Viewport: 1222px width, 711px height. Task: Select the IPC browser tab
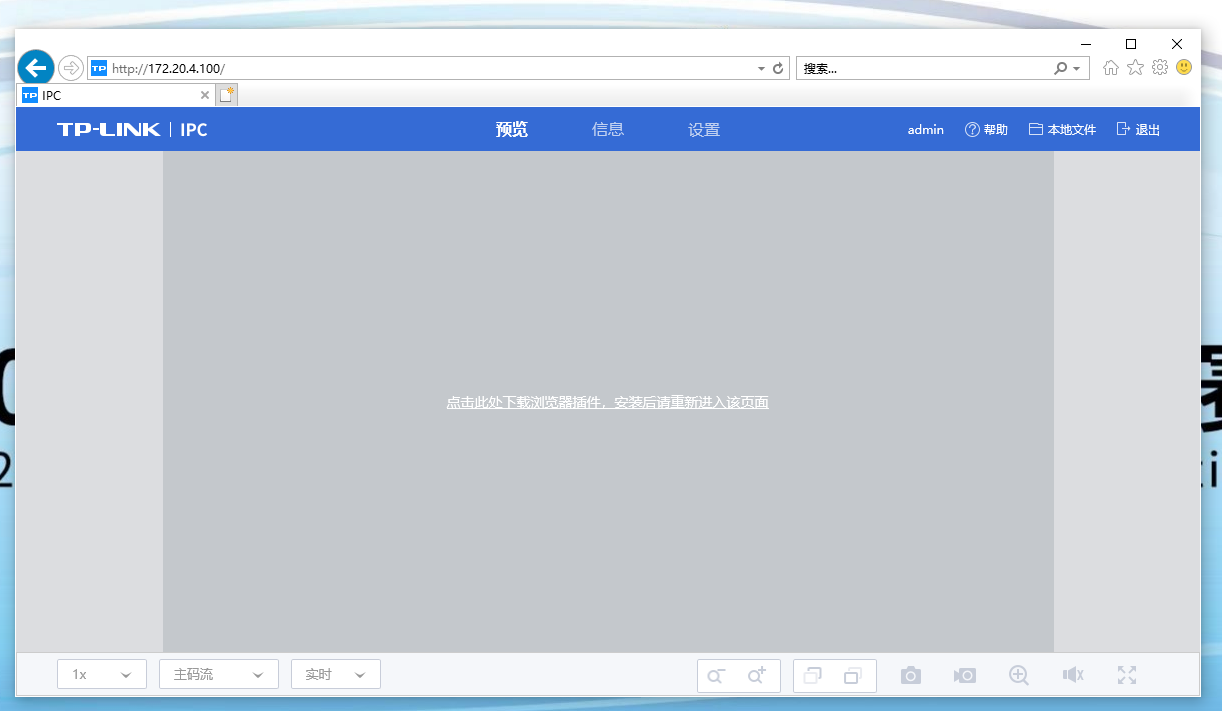pos(116,95)
